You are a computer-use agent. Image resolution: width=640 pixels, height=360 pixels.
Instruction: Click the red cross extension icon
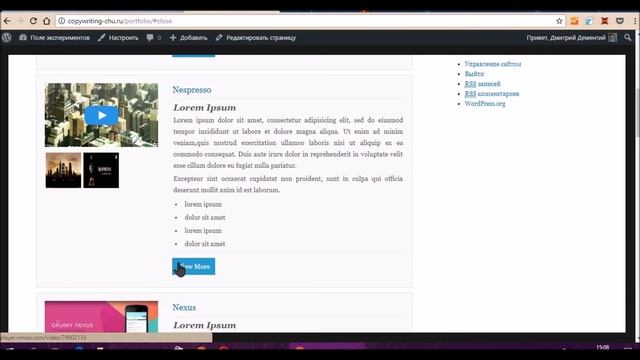click(x=604, y=21)
